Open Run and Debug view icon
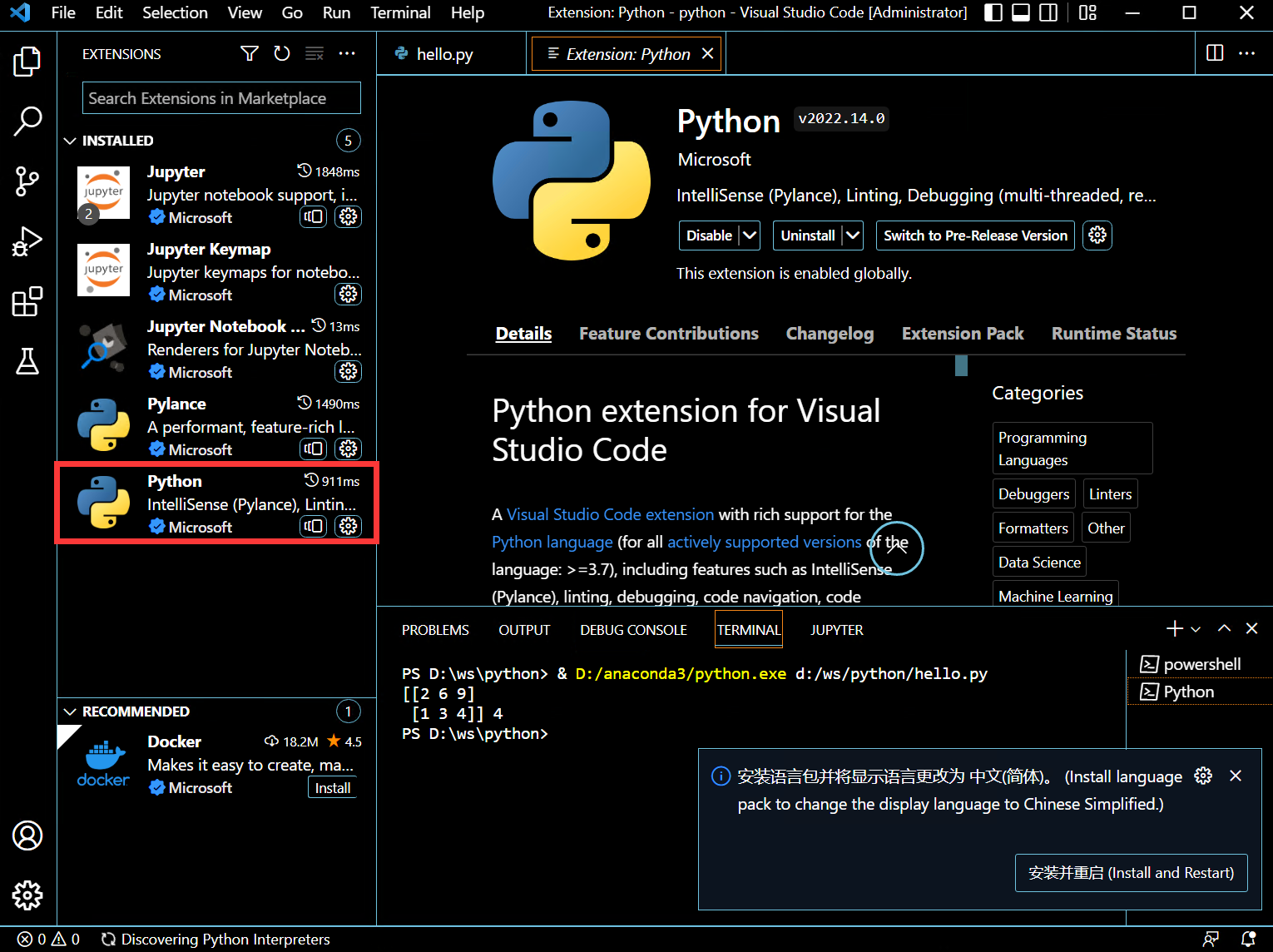The width and height of the screenshot is (1273, 952). pyautogui.click(x=27, y=241)
